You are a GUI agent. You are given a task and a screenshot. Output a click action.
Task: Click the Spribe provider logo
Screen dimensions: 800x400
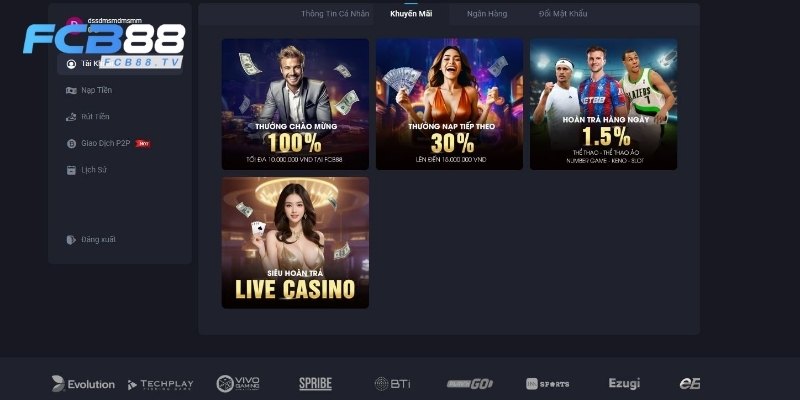(x=315, y=384)
